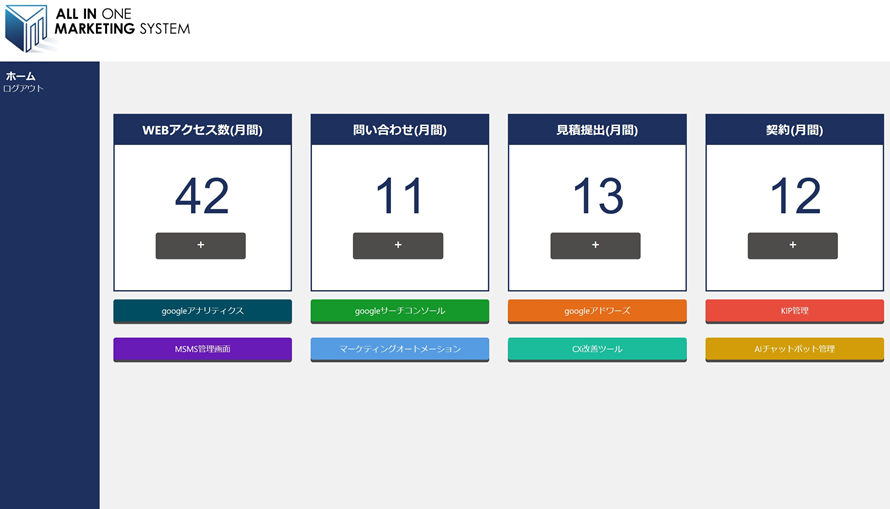Screen dimensions: 890x509
Task: Click the WEBアクセス数(月間) card header
Action: [x=203, y=130]
